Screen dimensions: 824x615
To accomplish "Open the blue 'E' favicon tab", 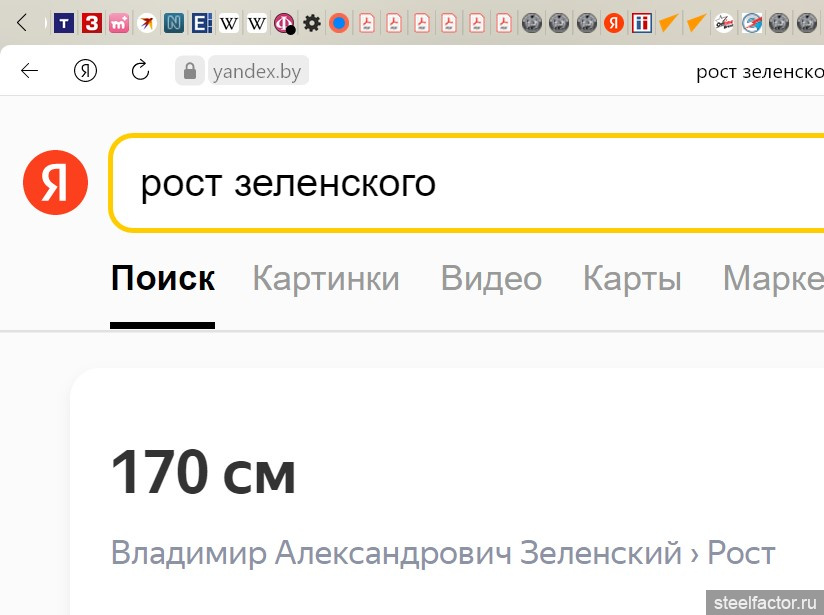I will (x=201, y=23).
